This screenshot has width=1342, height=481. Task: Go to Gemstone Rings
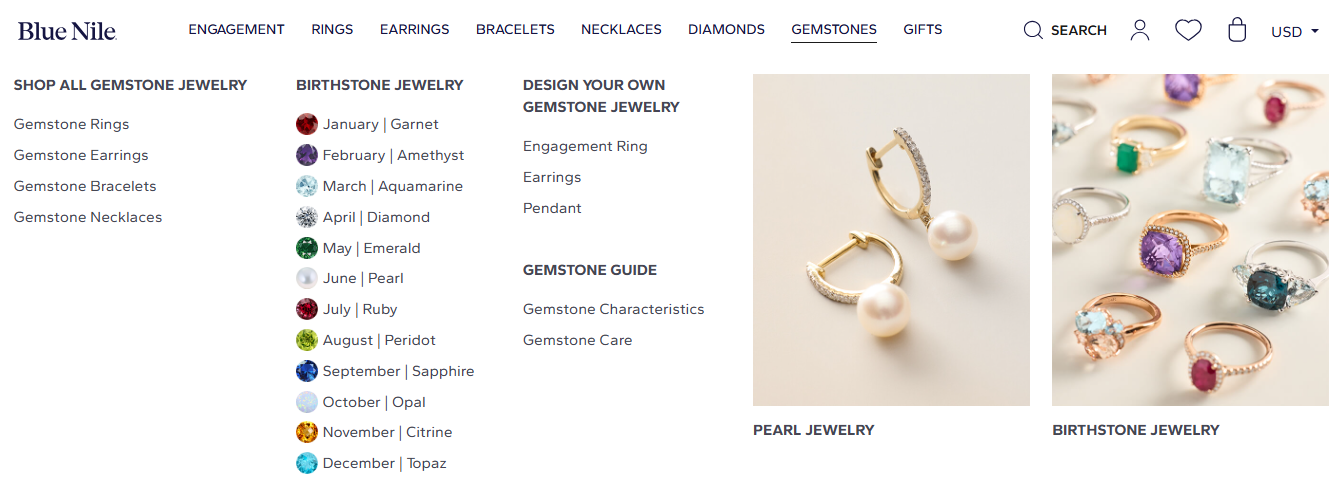point(71,124)
